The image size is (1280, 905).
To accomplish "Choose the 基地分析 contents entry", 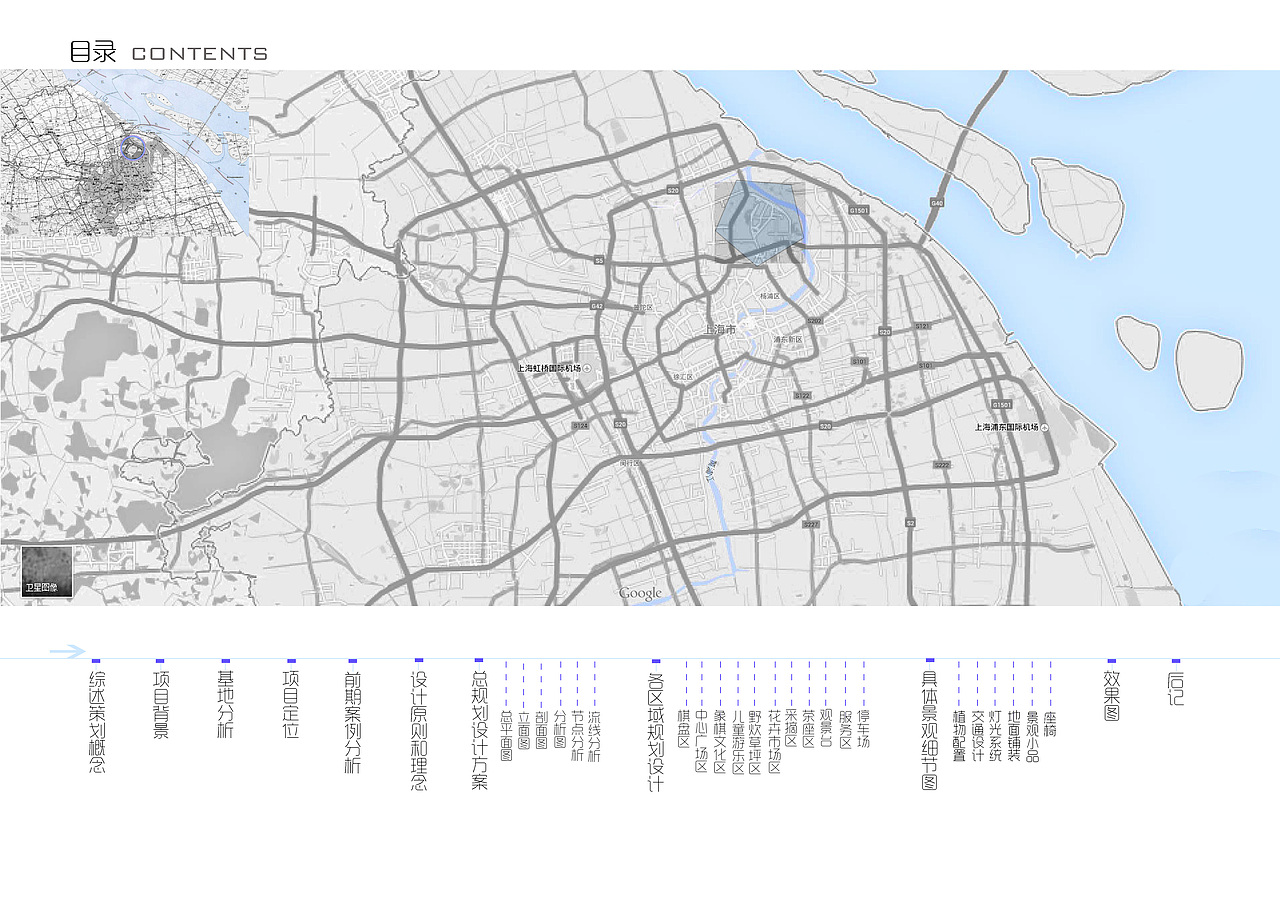I will (226, 705).
